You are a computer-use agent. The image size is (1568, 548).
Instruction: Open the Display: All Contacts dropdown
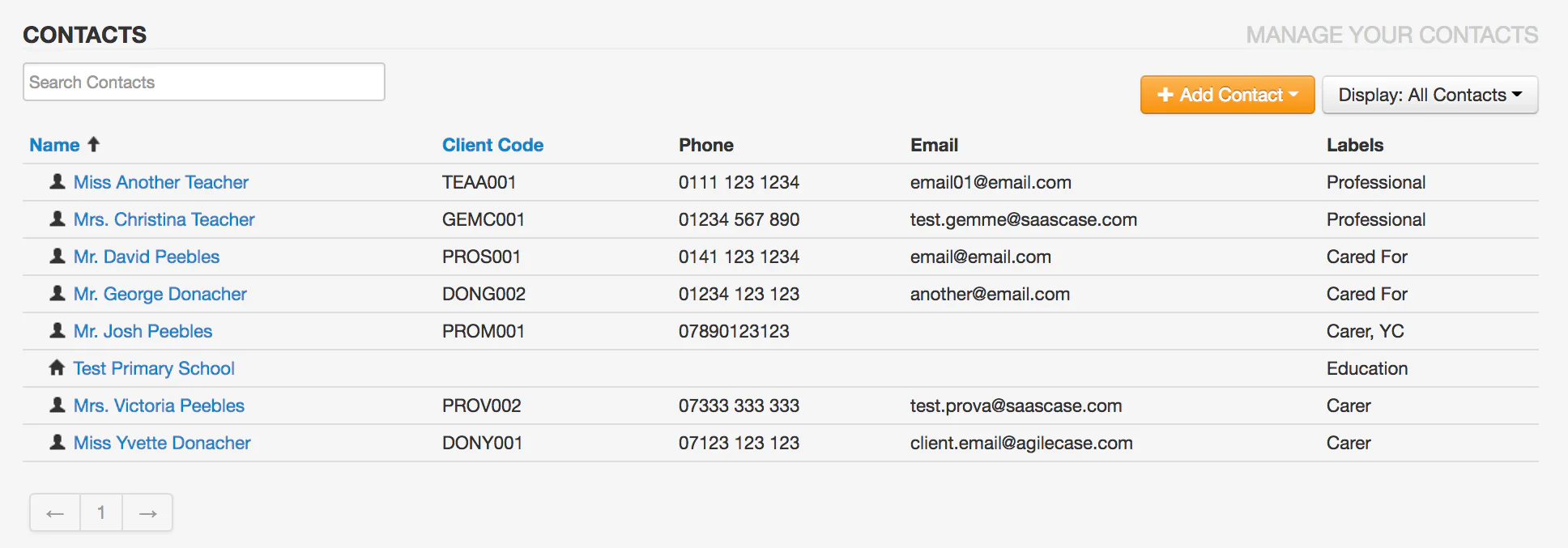click(x=1430, y=95)
